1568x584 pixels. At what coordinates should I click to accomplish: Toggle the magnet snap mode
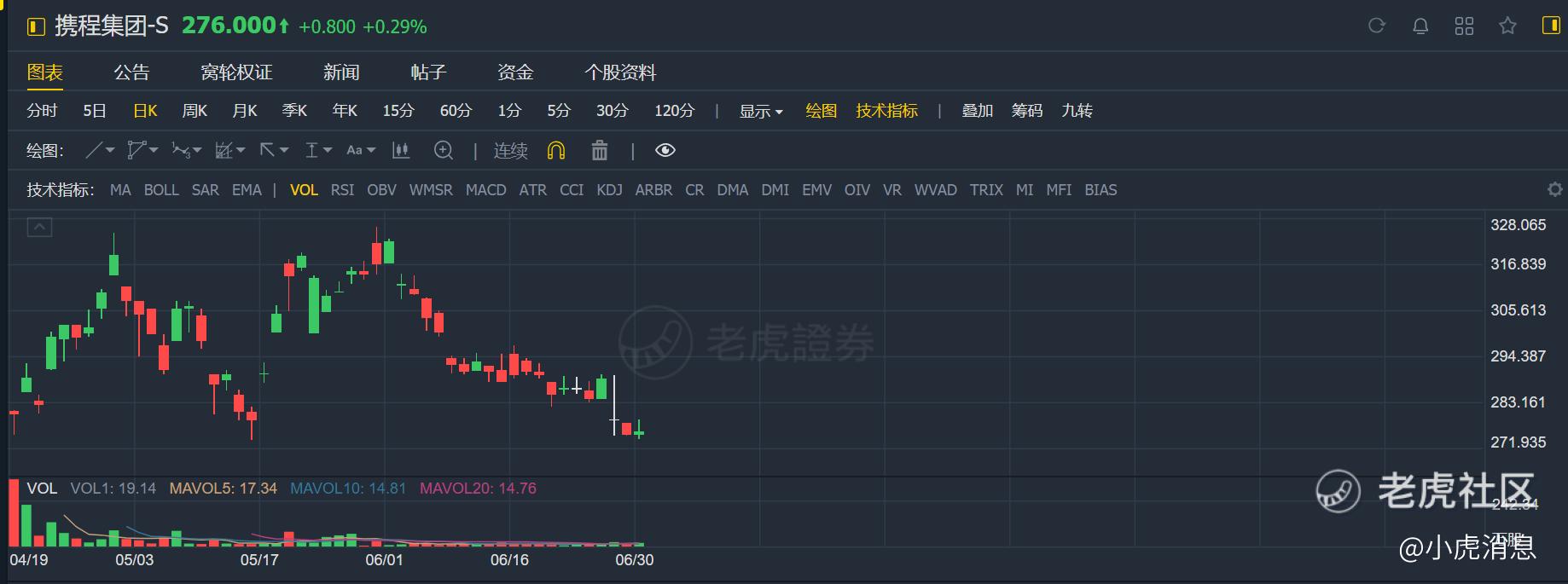tap(556, 151)
